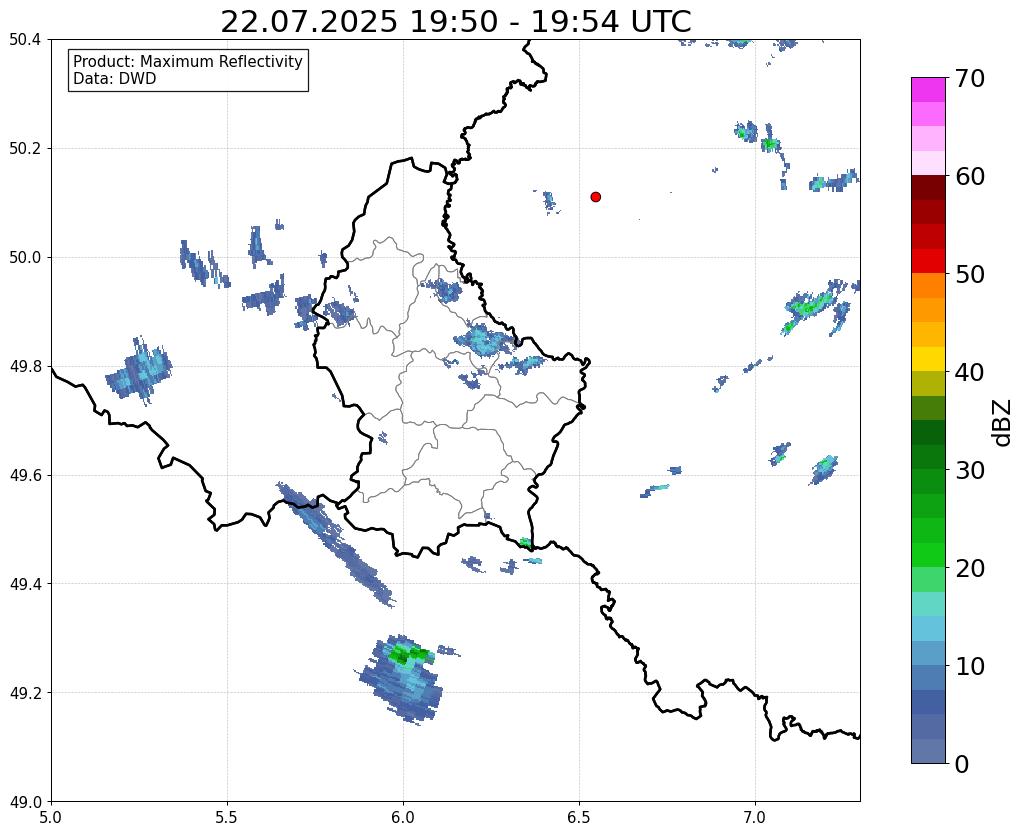
Task: Click the long diagonal echo streak southwest of Luxembourg
Action: point(335,544)
